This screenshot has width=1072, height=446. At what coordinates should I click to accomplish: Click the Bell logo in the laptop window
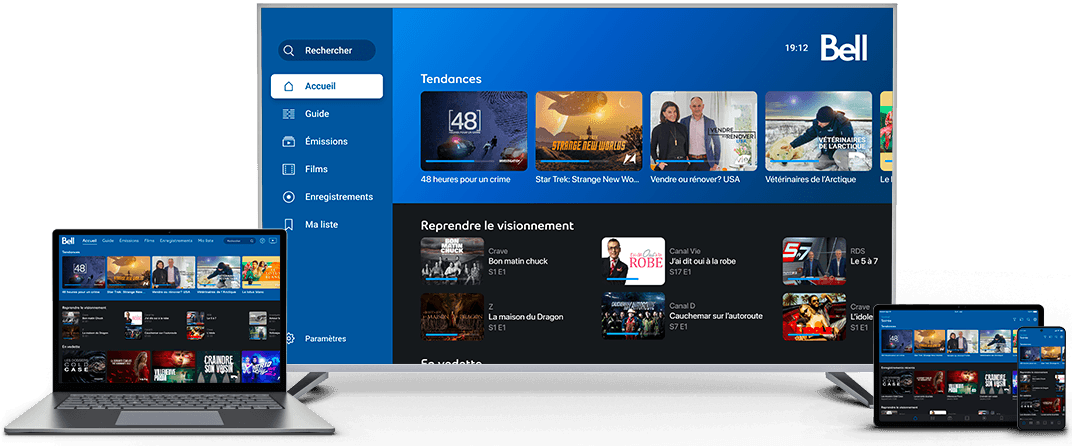[x=68, y=241]
